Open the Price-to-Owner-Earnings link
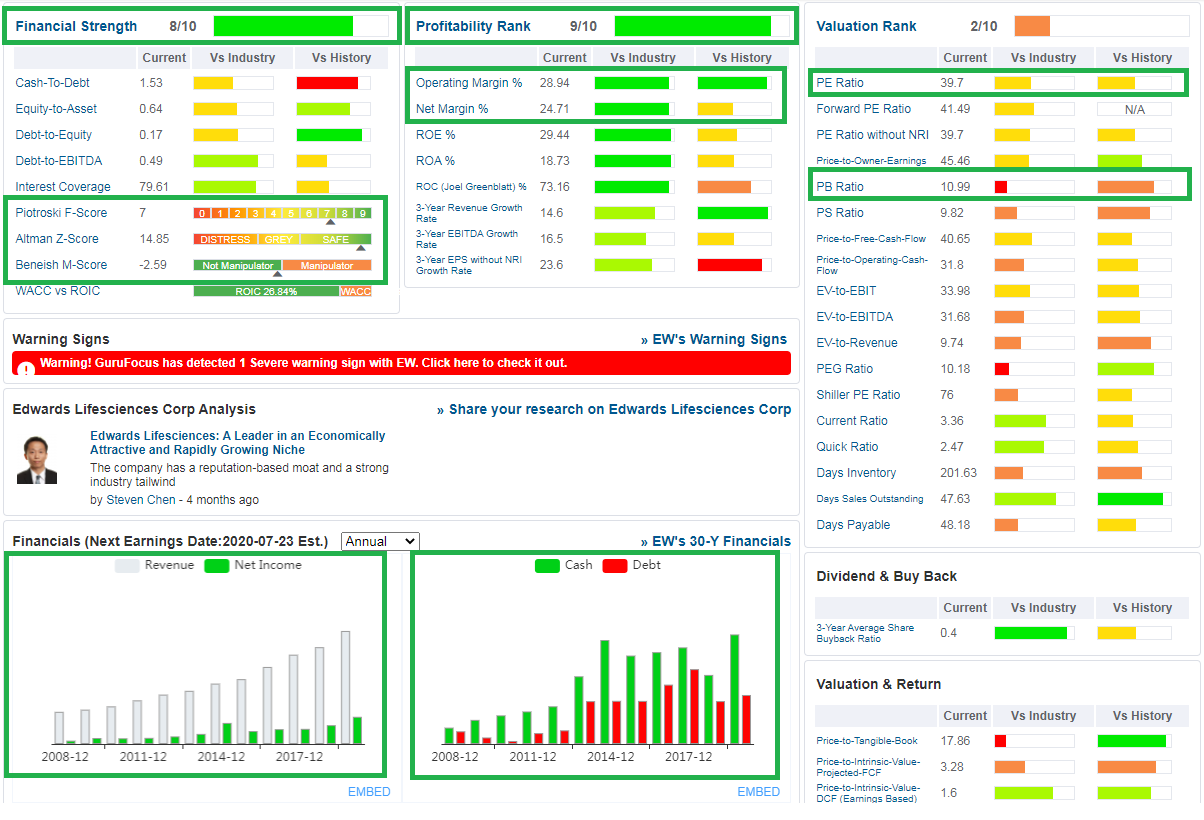Screen dimensions: 1204x820 (871, 161)
